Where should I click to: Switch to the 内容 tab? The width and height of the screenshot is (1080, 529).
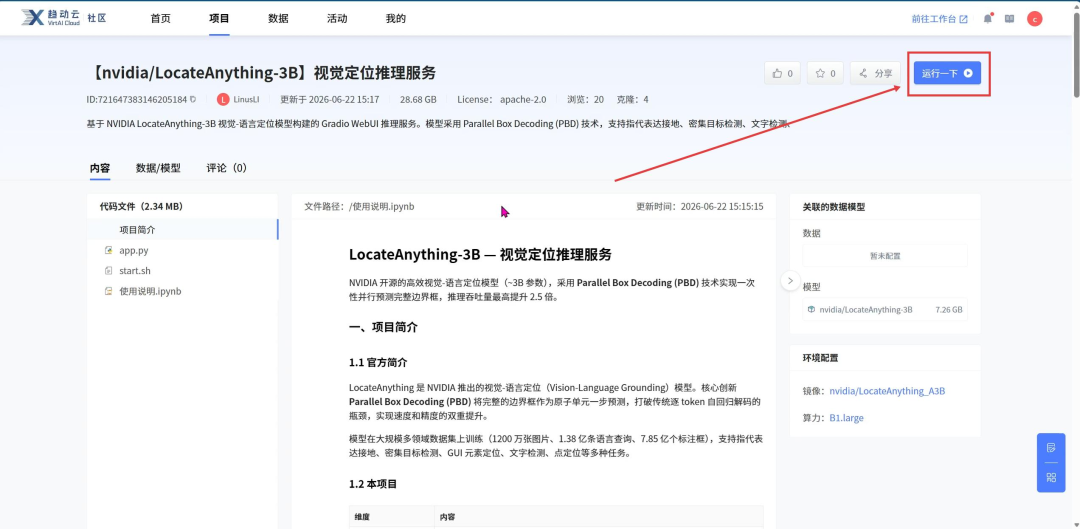click(x=100, y=168)
